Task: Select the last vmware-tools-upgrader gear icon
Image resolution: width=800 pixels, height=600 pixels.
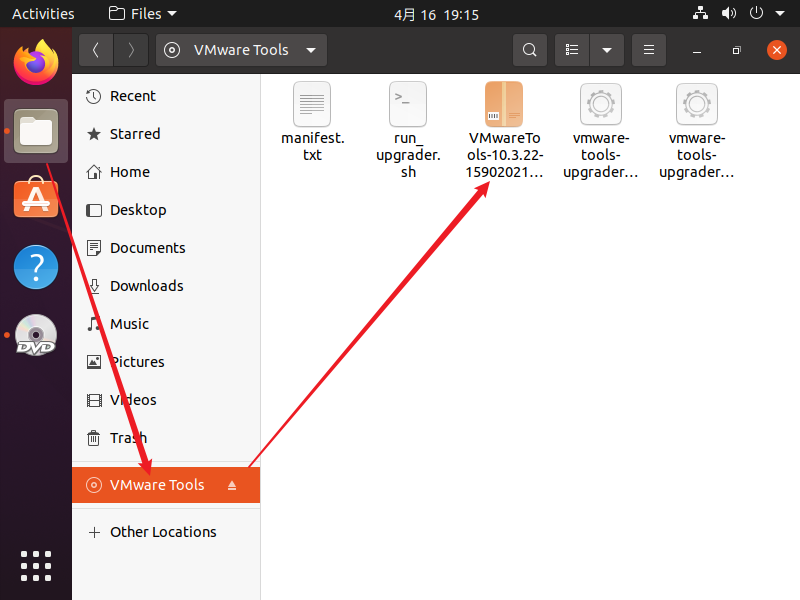Action: (x=696, y=104)
